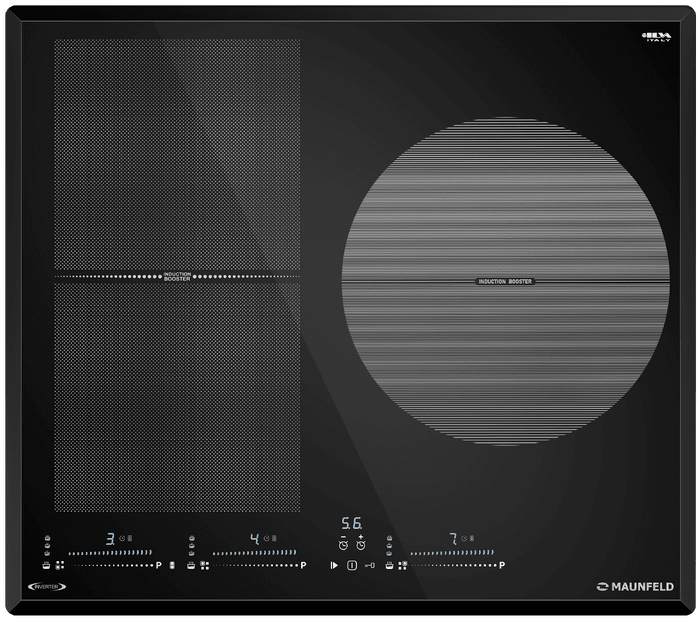Tap the right zone power slider showing 7
This screenshot has width=700, height=621.
(452, 552)
